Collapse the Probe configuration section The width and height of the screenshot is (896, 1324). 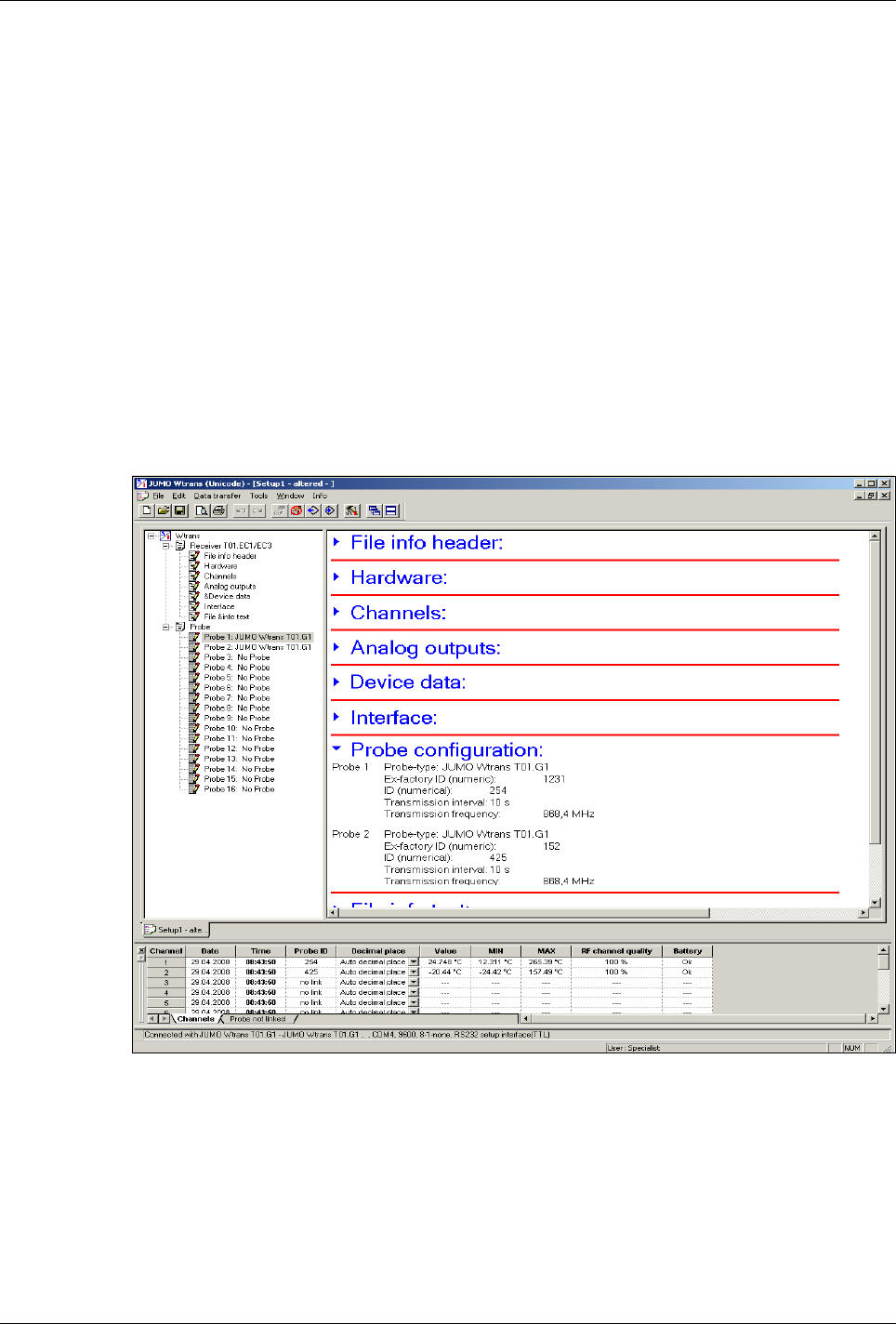[x=336, y=748]
